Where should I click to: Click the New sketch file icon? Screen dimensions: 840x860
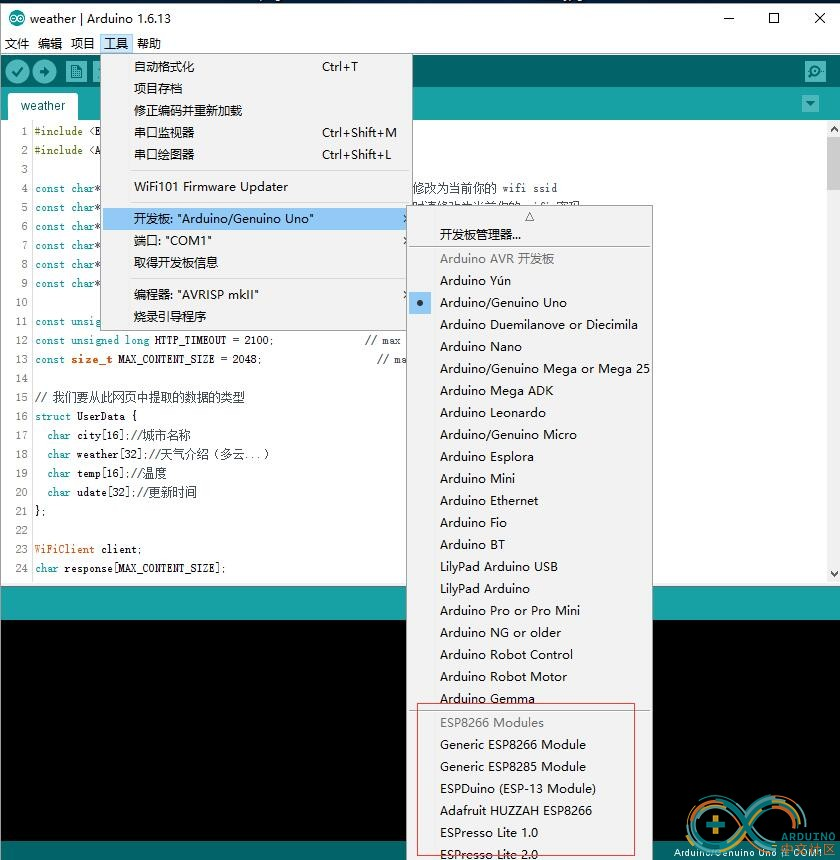(76, 71)
